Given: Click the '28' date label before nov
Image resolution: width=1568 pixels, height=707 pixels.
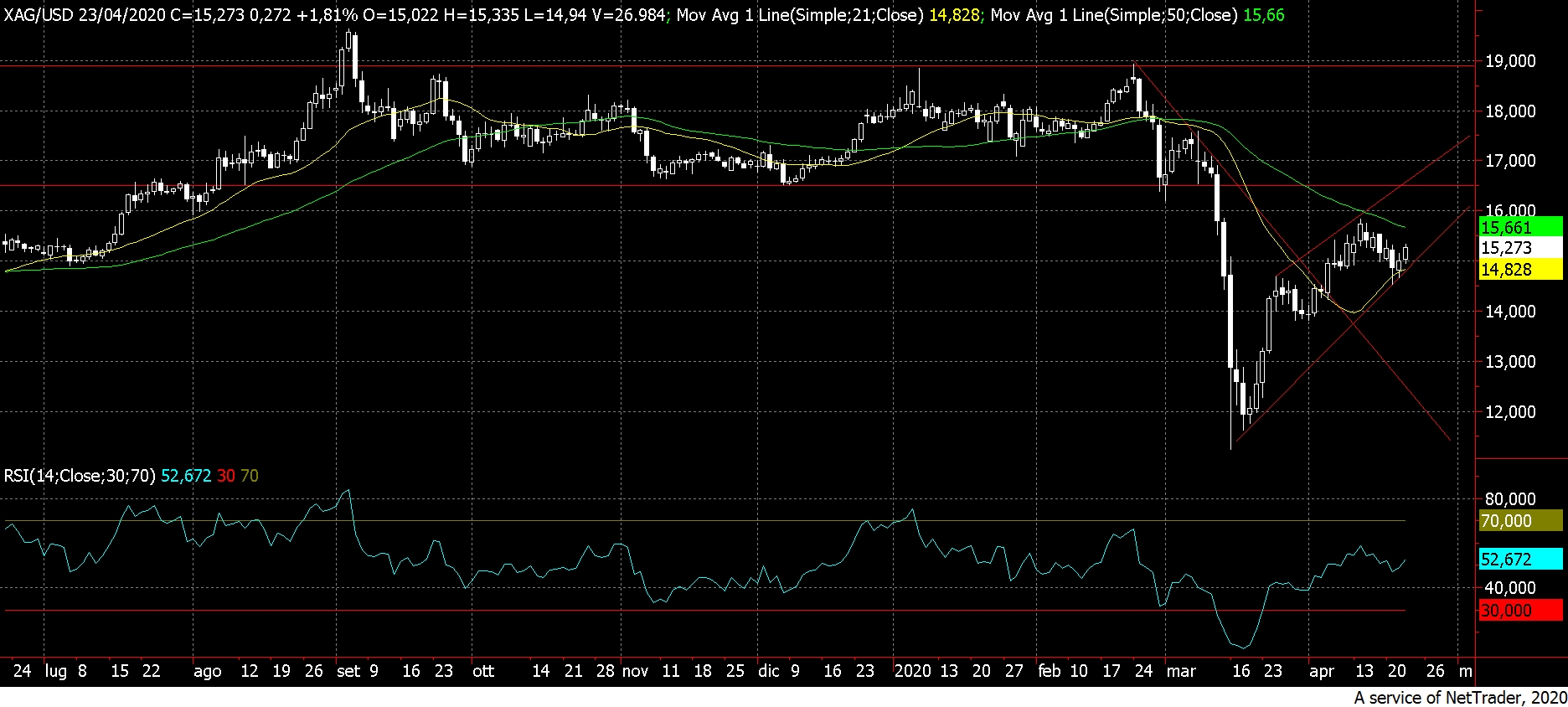Looking at the screenshot, I should [606, 671].
